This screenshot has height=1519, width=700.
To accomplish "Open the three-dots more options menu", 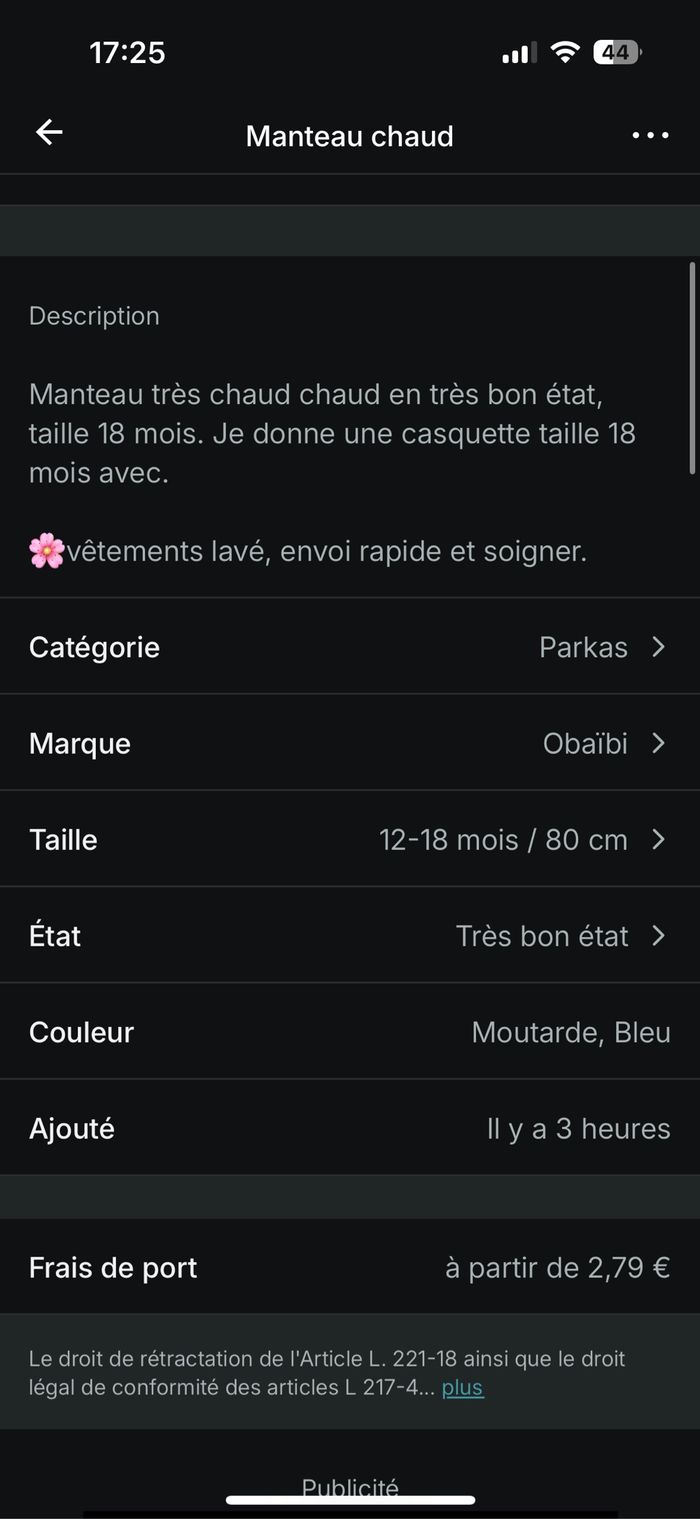I will pyautogui.click(x=650, y=135).
